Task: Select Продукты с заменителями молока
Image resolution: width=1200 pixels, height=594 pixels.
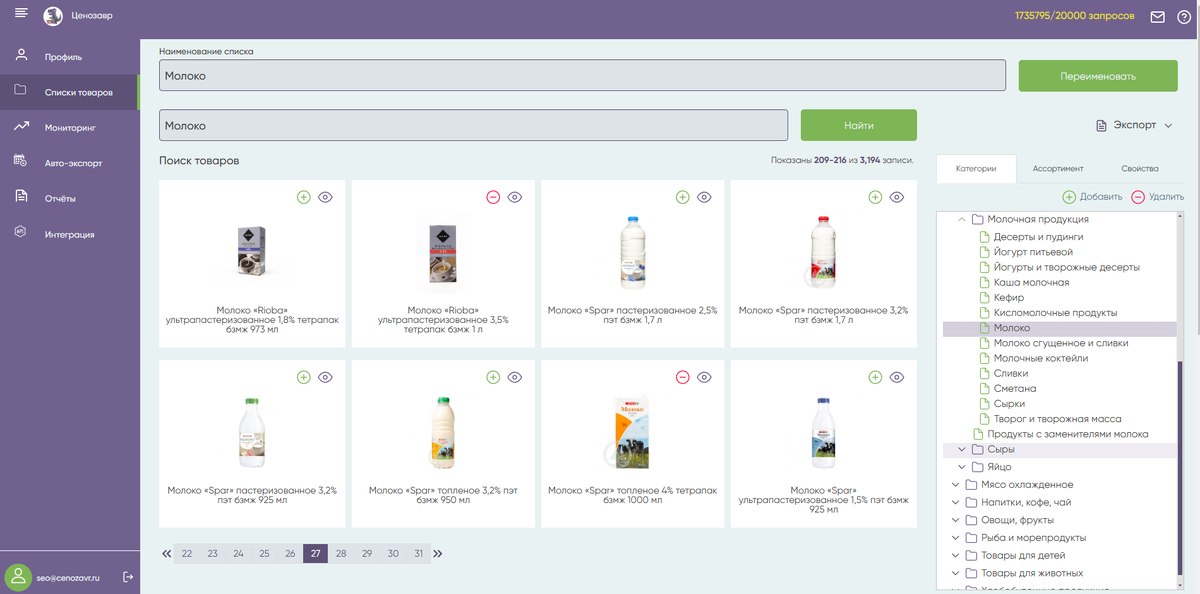Action: point(1067,434)
